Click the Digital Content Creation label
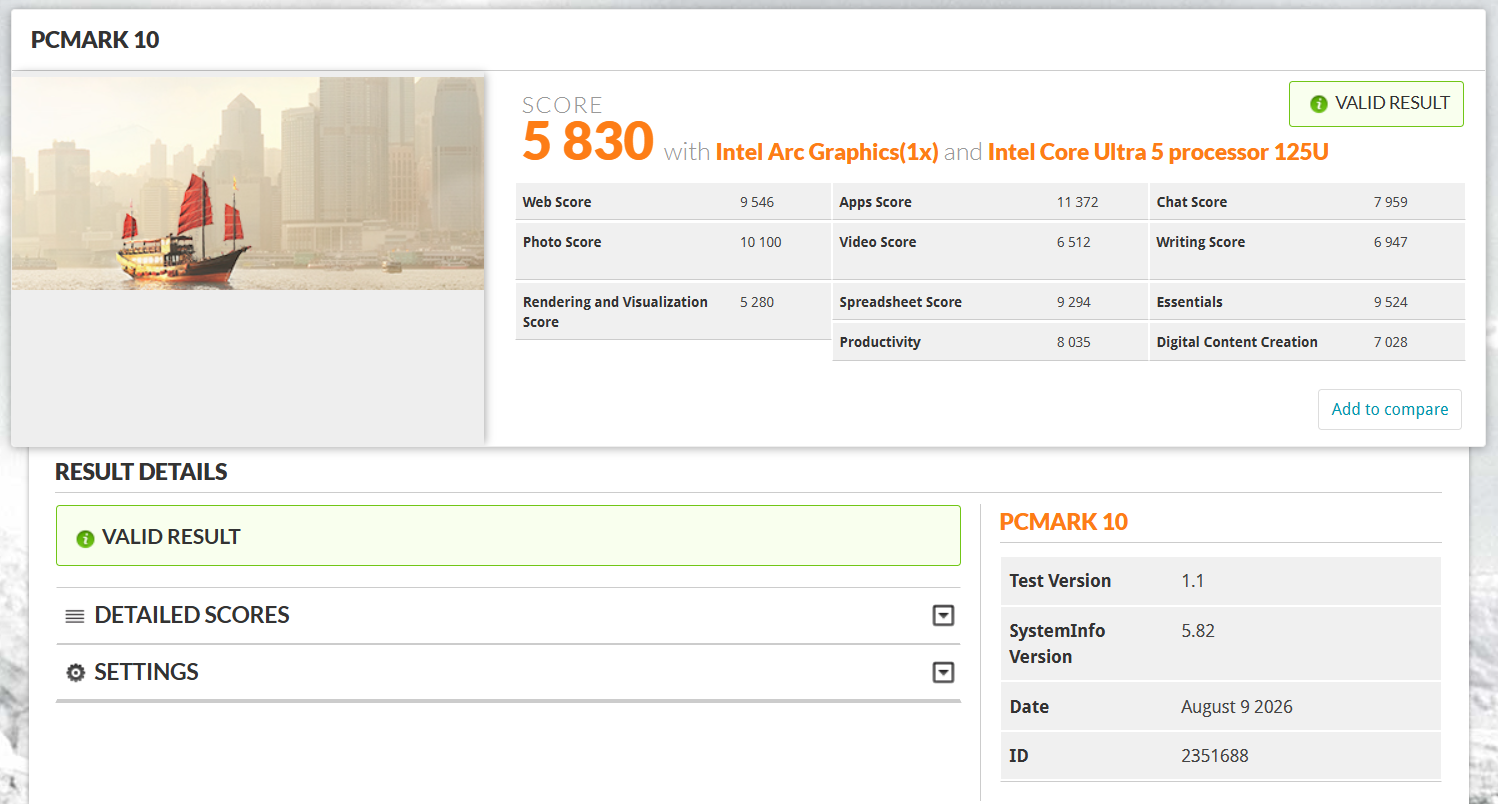 pyautogui.click(x=1237, y=342)
